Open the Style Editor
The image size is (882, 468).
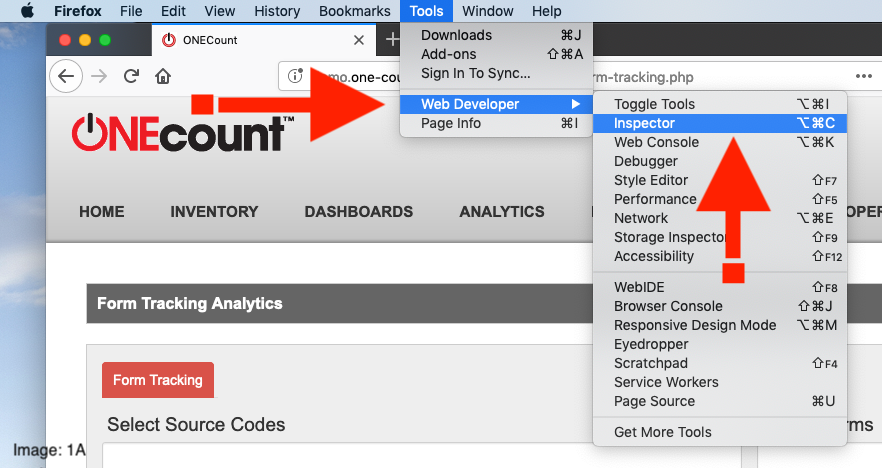coord(720,181)
